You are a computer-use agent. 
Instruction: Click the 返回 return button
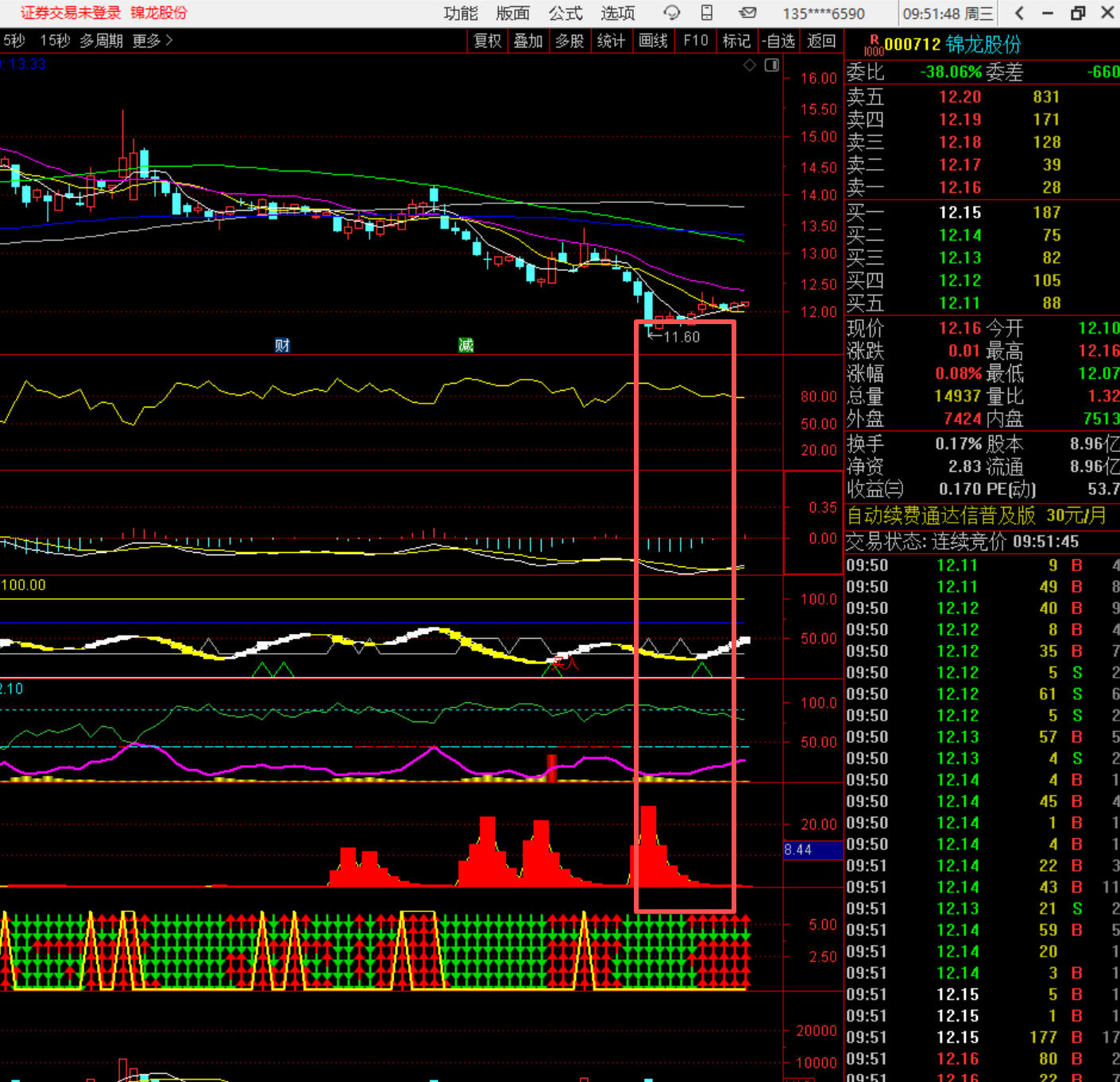tap(821, 41)
